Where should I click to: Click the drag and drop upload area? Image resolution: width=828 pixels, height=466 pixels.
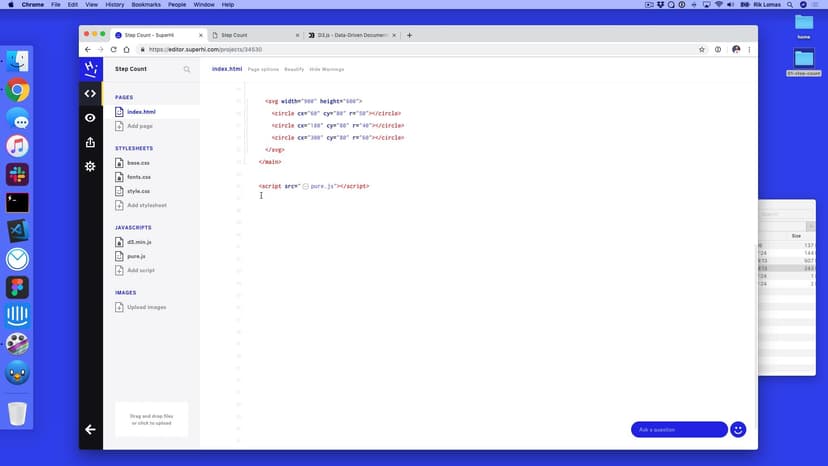152,420
